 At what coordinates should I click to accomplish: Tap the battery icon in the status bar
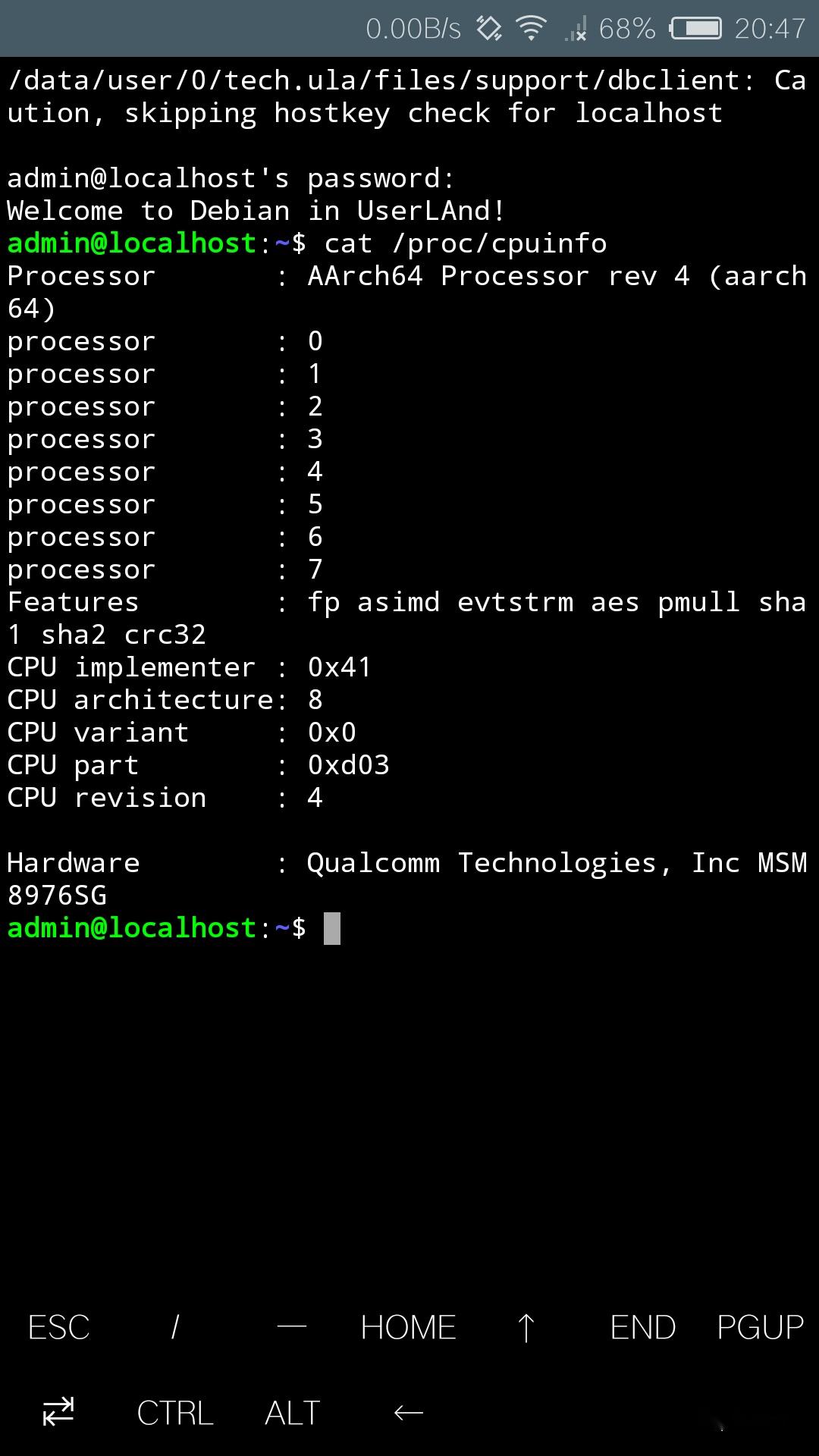click(695, 29)
